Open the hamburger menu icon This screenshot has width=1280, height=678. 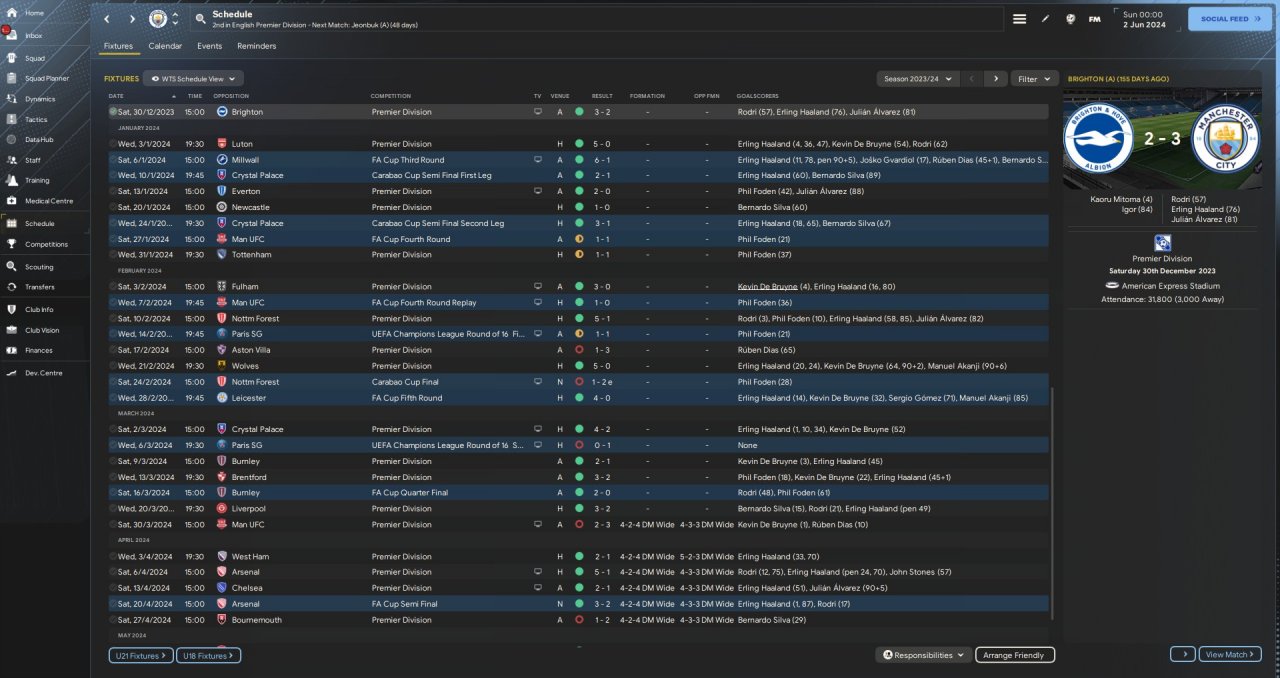(1019, 19)
